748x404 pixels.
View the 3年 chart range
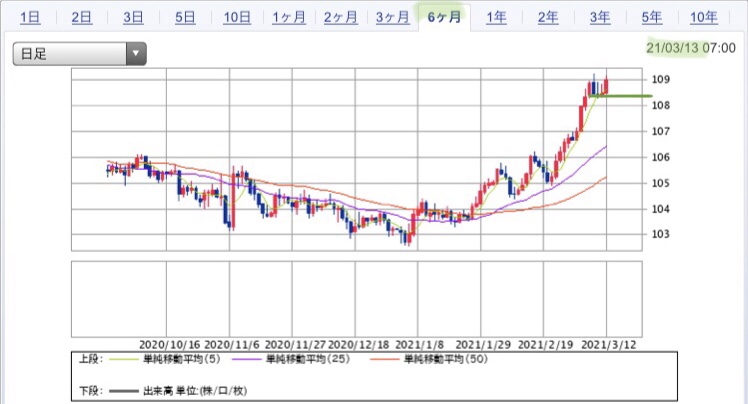[x=600, y=18]
